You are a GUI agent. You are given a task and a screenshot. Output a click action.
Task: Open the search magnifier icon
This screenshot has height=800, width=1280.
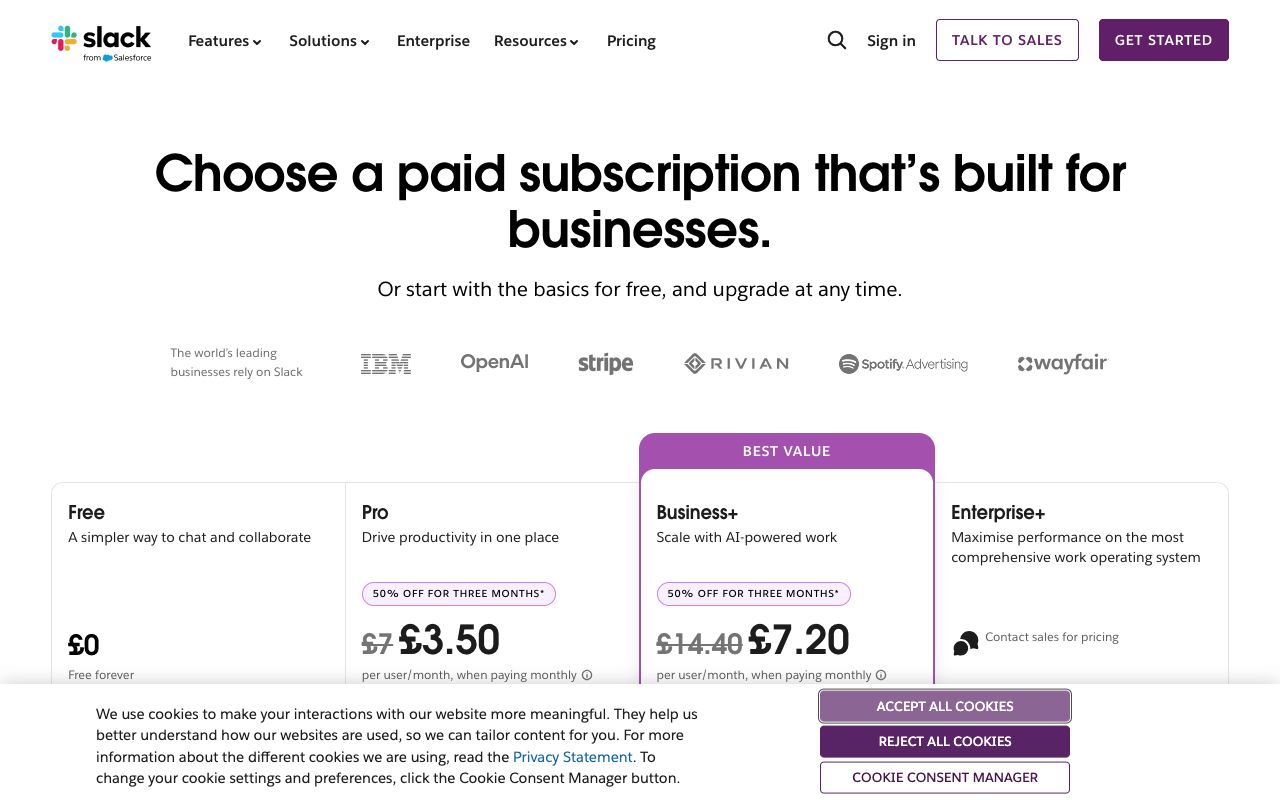[837, 40]
